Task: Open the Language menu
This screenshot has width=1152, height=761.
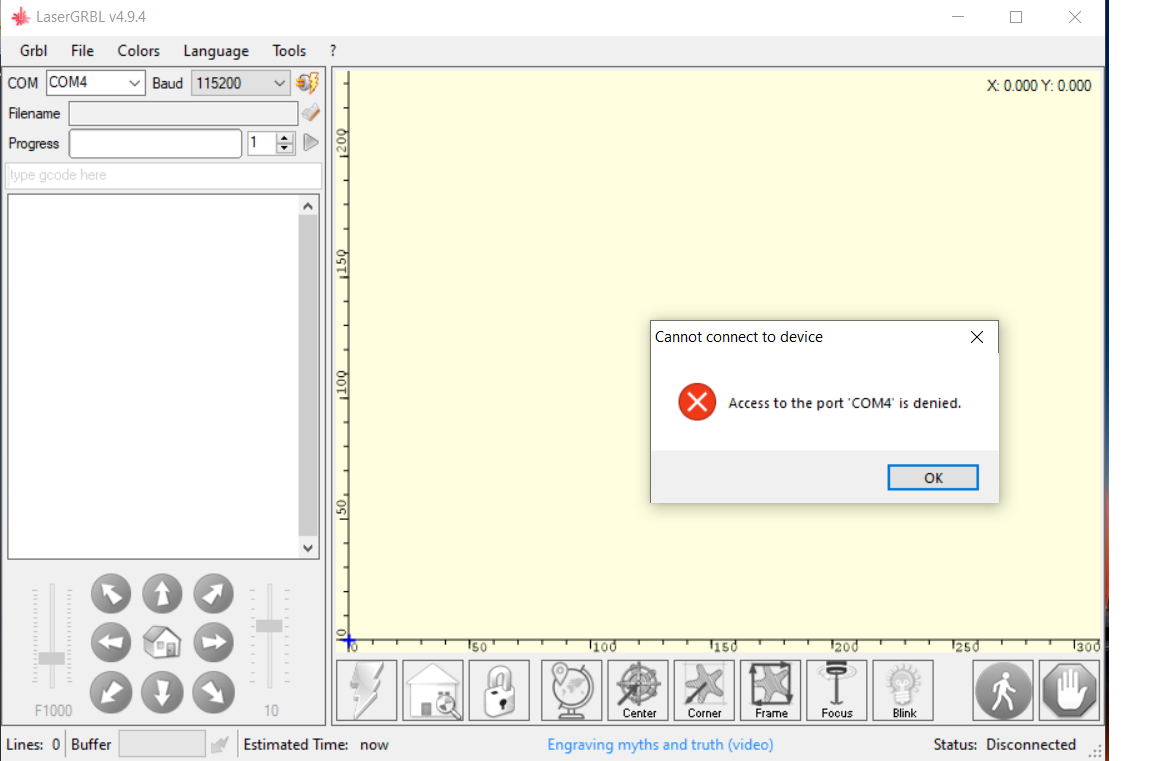Action: pyautogui.click(x=216, y=51)
